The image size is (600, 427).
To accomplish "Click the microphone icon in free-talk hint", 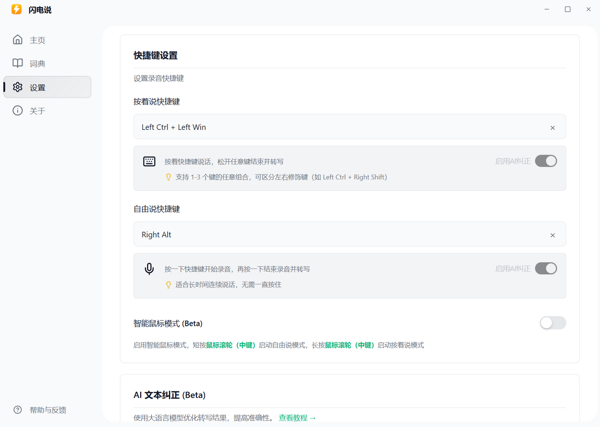I will (149, 269).
